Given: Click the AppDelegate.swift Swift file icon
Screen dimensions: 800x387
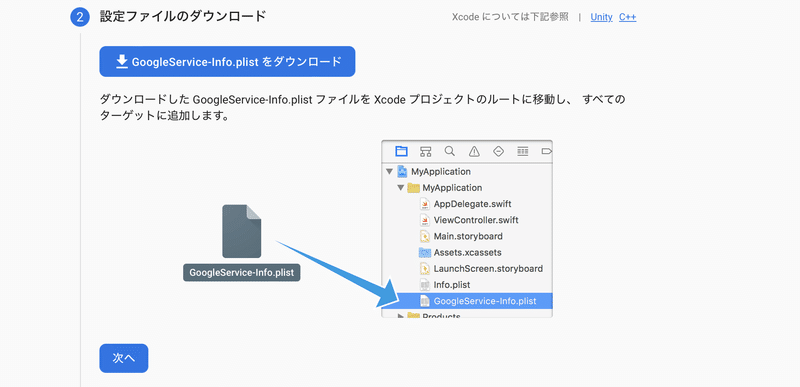Looking at the screenshot, I should point(424,204).
